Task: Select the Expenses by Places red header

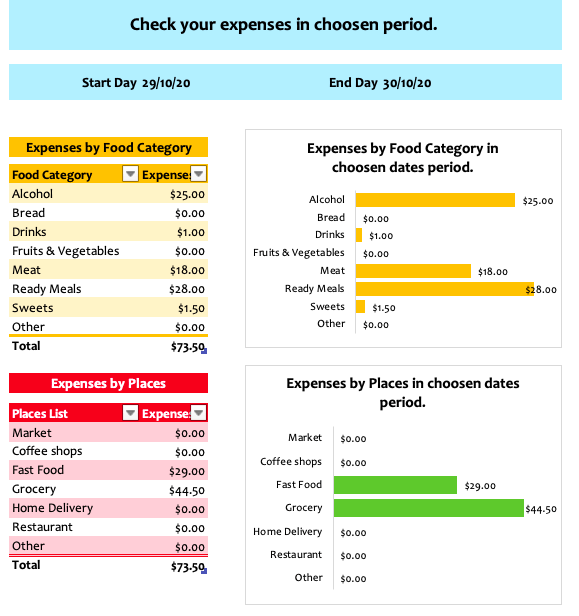Action: pos(108,383)
